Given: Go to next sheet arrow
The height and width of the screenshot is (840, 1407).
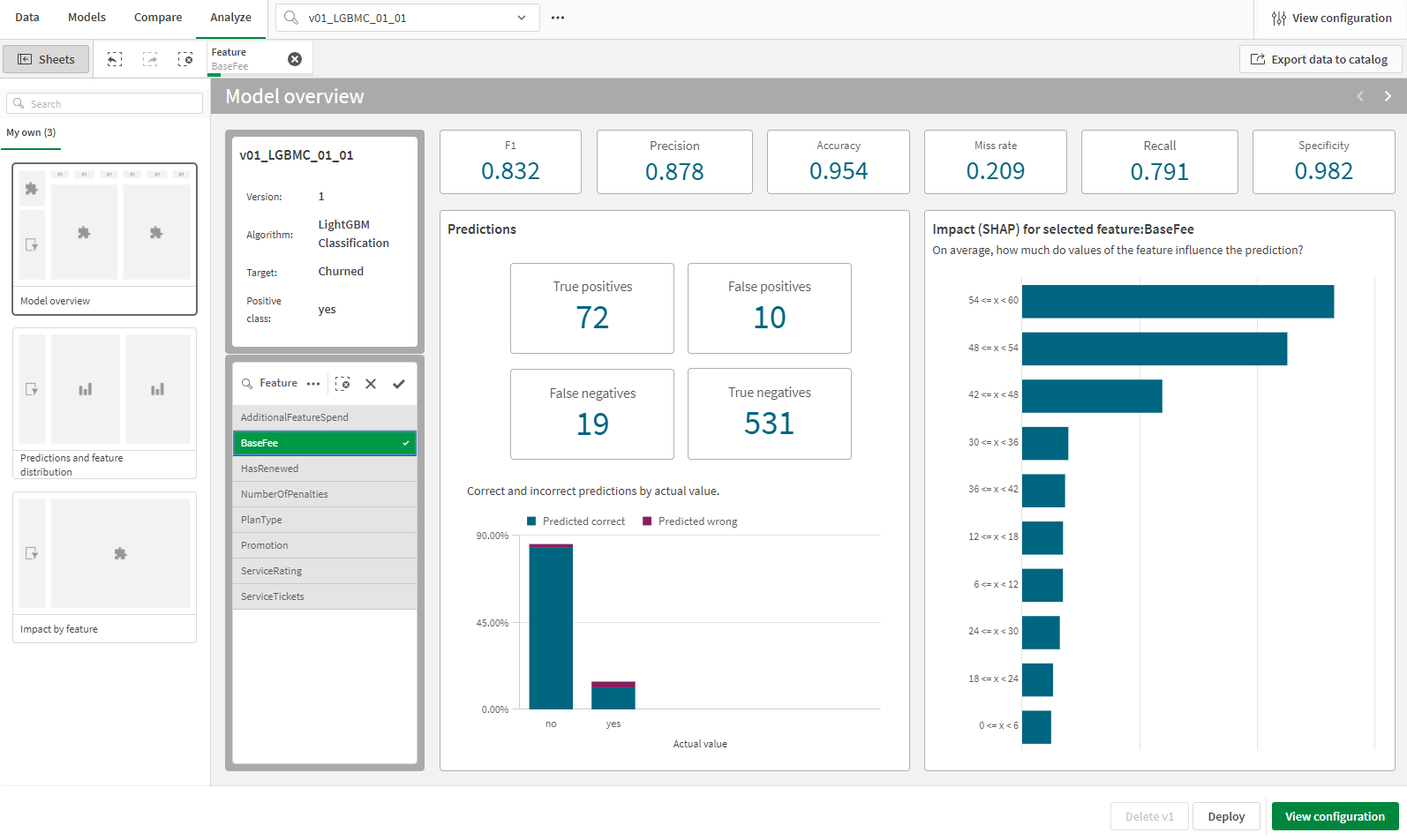Looking at the screenshot, I should pyautogui.click(x=1388, y=96).
